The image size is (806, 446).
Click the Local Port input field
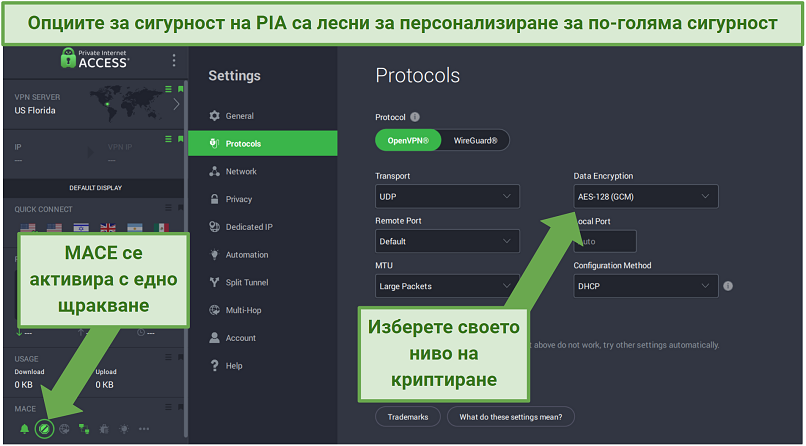[605, 241]
